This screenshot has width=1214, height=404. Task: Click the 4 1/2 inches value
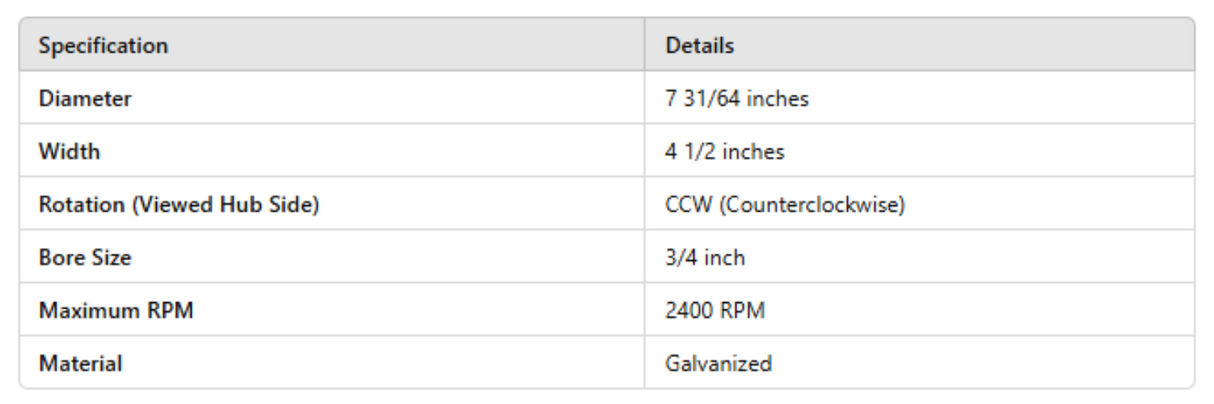tap(725, 152)
